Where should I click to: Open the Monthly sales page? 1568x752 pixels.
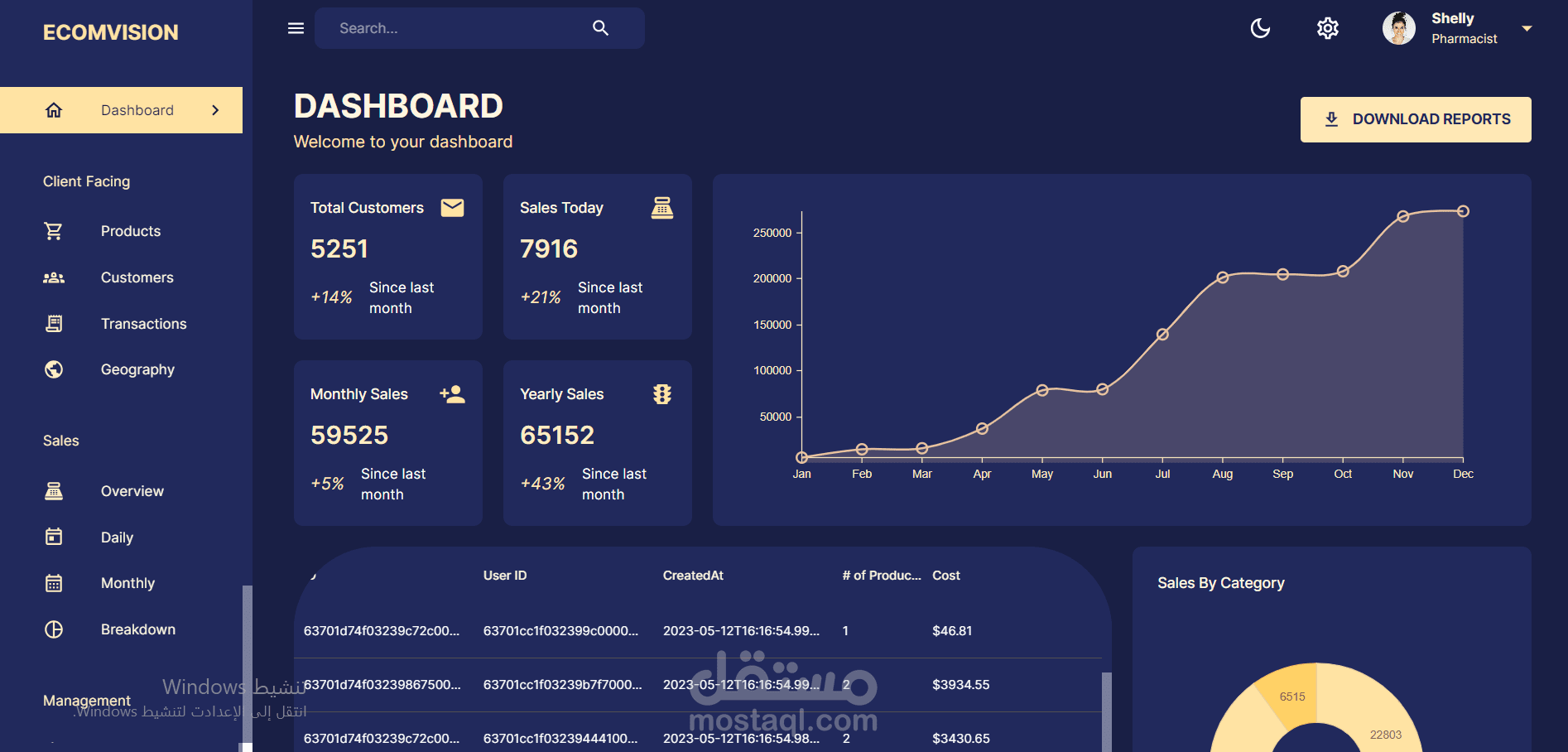coord(127,583)
